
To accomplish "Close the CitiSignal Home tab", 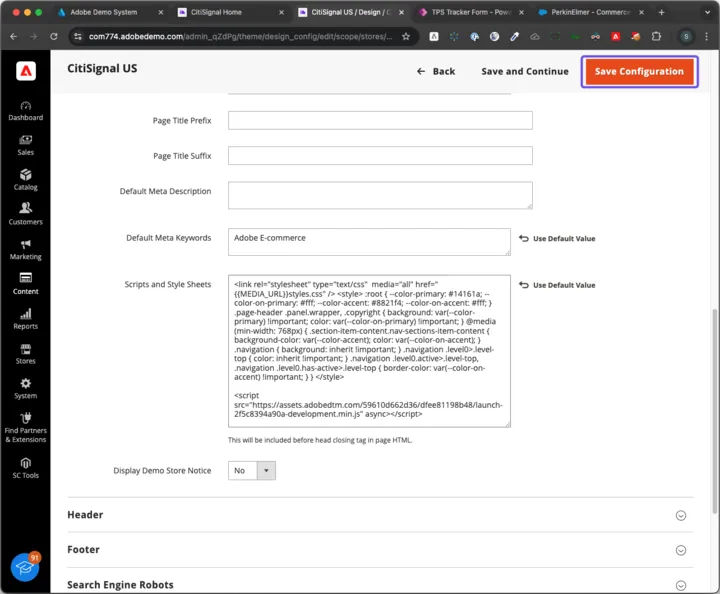I will [281, 12].
